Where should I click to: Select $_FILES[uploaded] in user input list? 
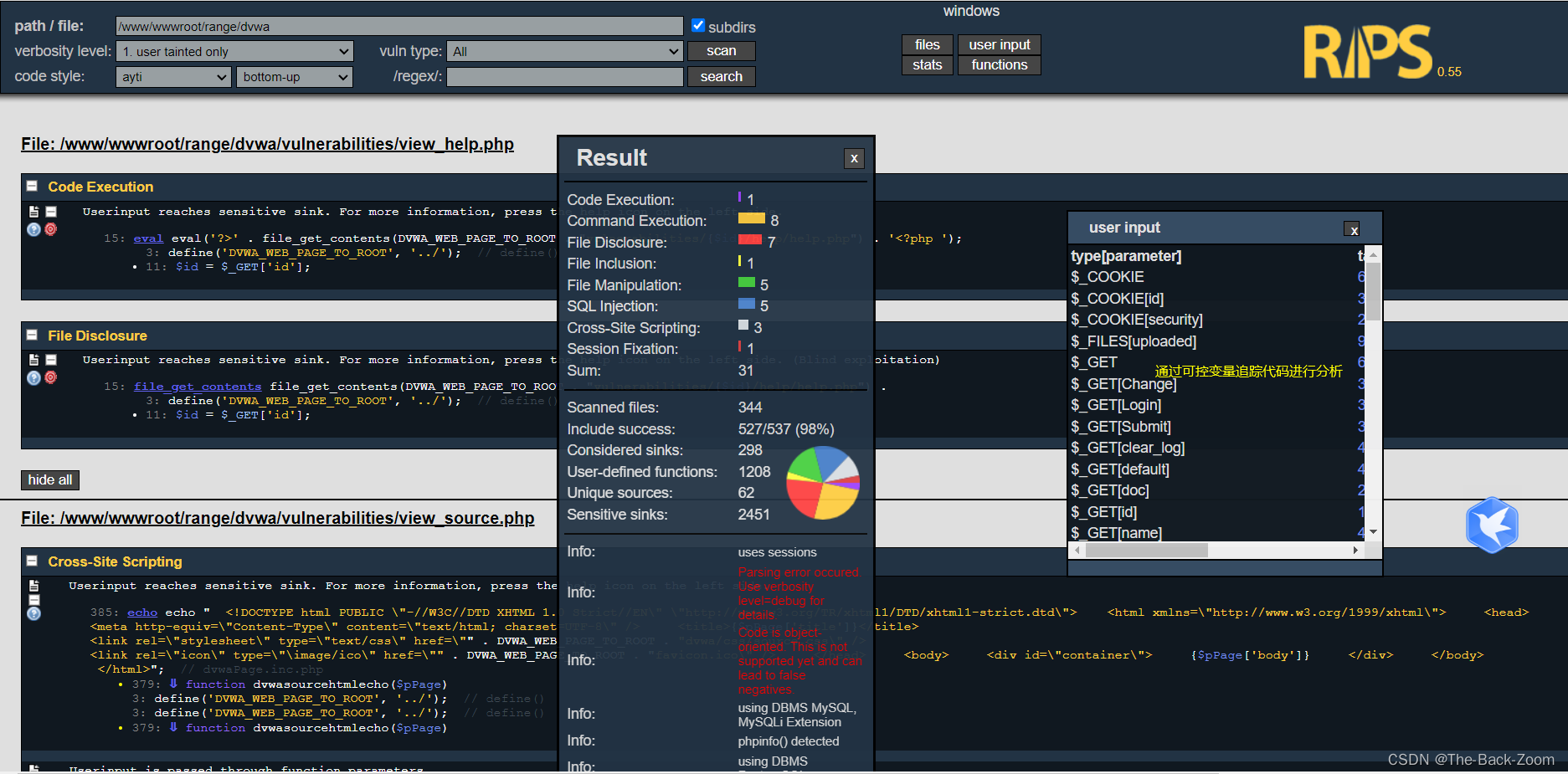1134,341
